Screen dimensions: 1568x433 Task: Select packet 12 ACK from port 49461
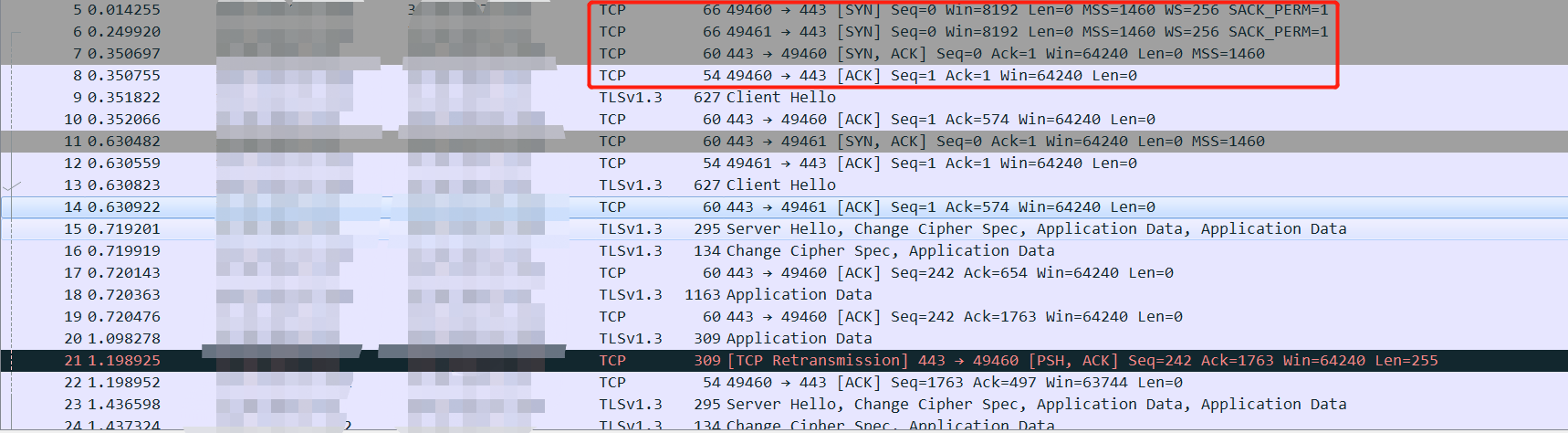coord(913,164)
